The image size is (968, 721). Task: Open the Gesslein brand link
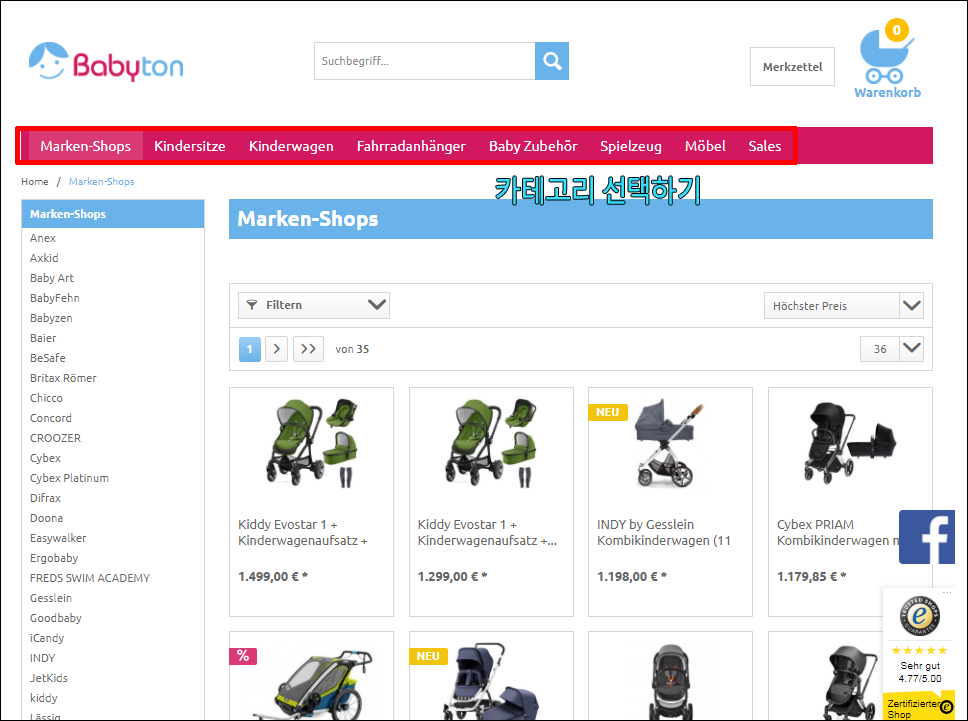pos(51,598)
